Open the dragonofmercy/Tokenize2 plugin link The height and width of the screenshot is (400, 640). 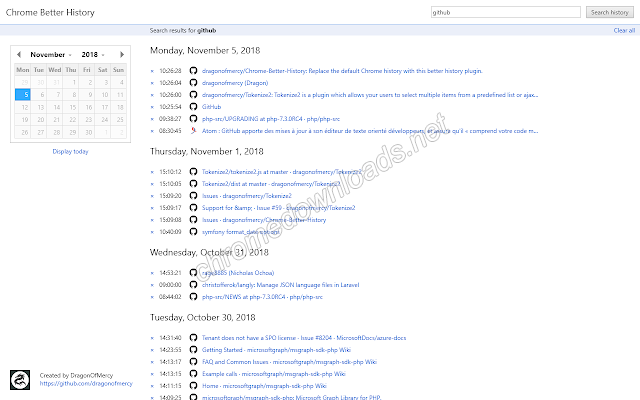tap(370, 95)
